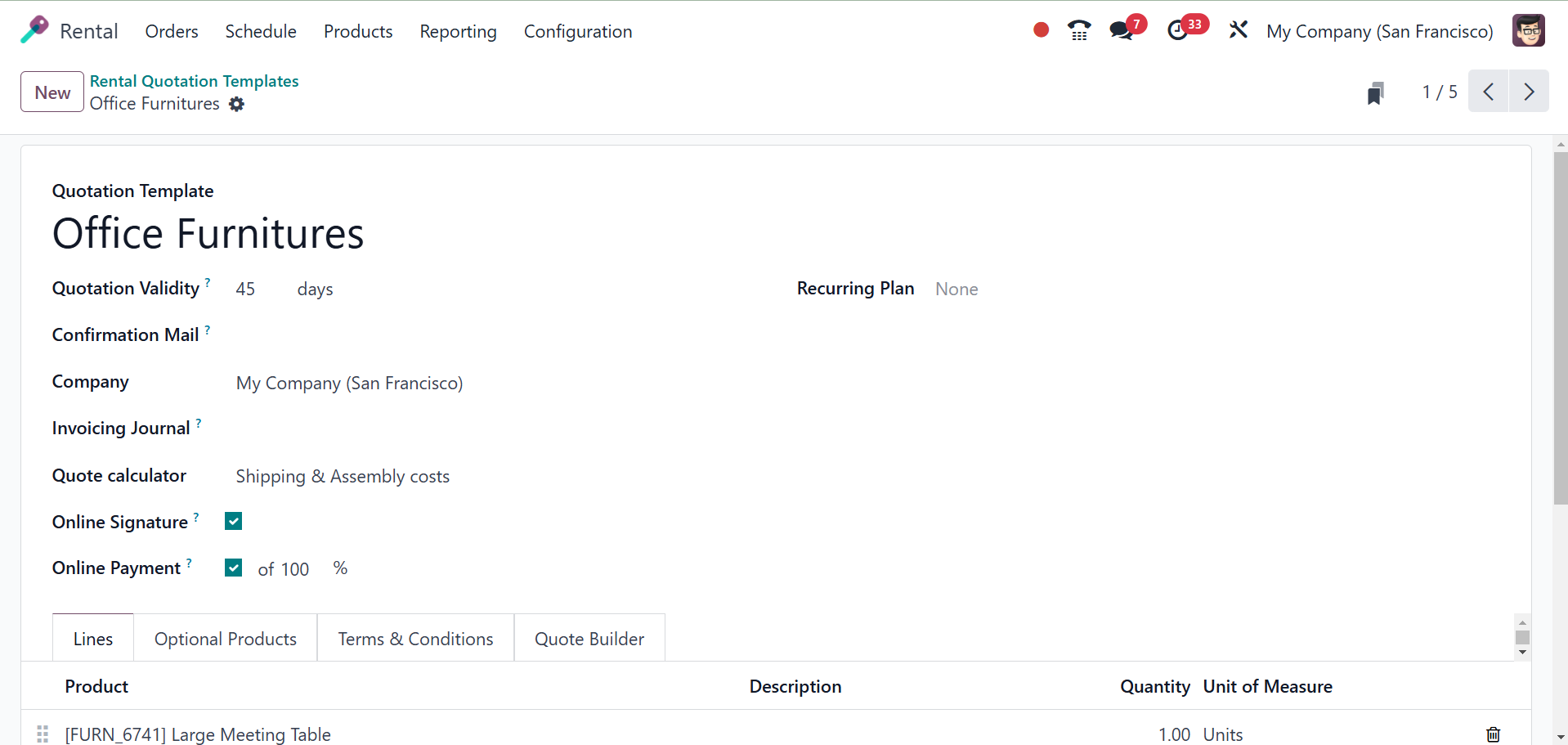Edit the Office Furnitures template name
Screen dimensions: 1568x745
click(x=208, y=234)
